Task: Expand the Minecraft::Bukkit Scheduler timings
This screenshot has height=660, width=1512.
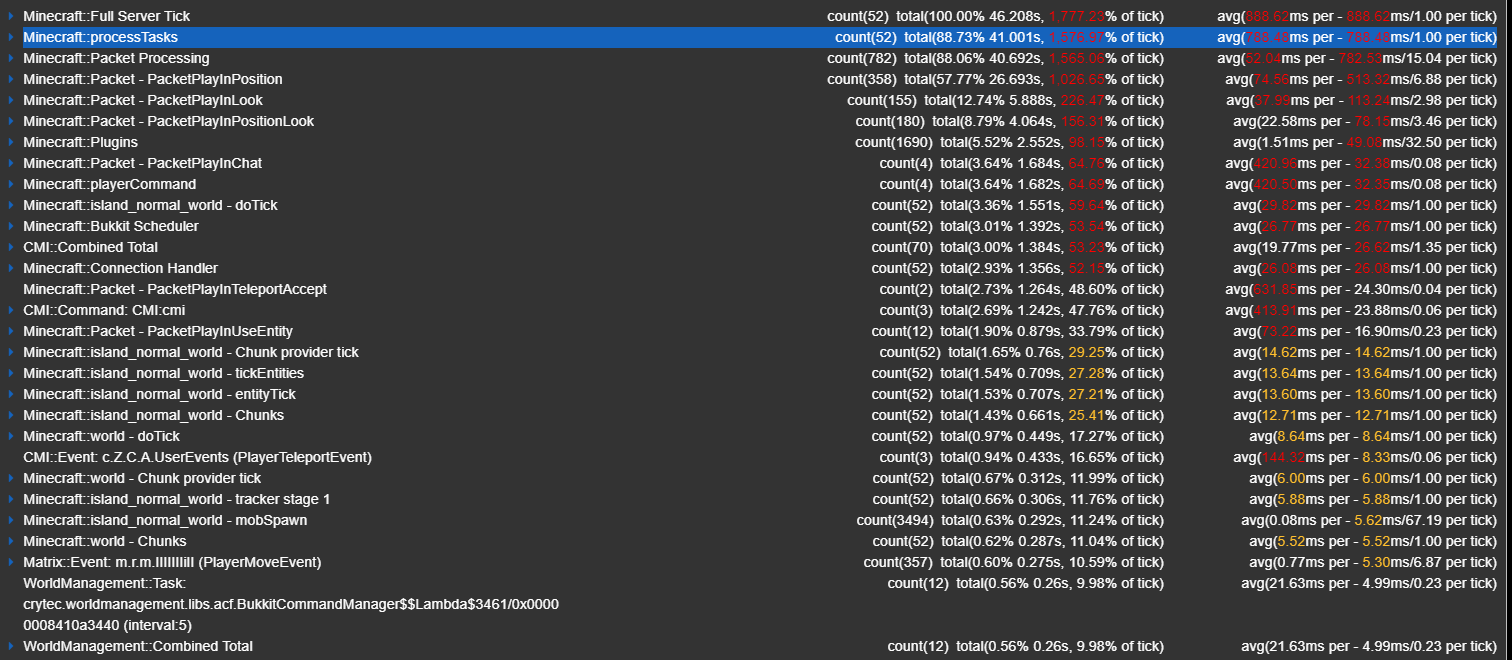Action: (11, 226)
